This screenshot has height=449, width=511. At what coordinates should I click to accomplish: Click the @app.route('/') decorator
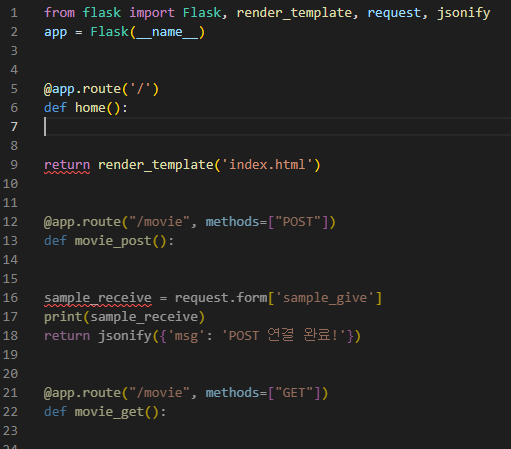pyautogui.click(x=101, y=89)
